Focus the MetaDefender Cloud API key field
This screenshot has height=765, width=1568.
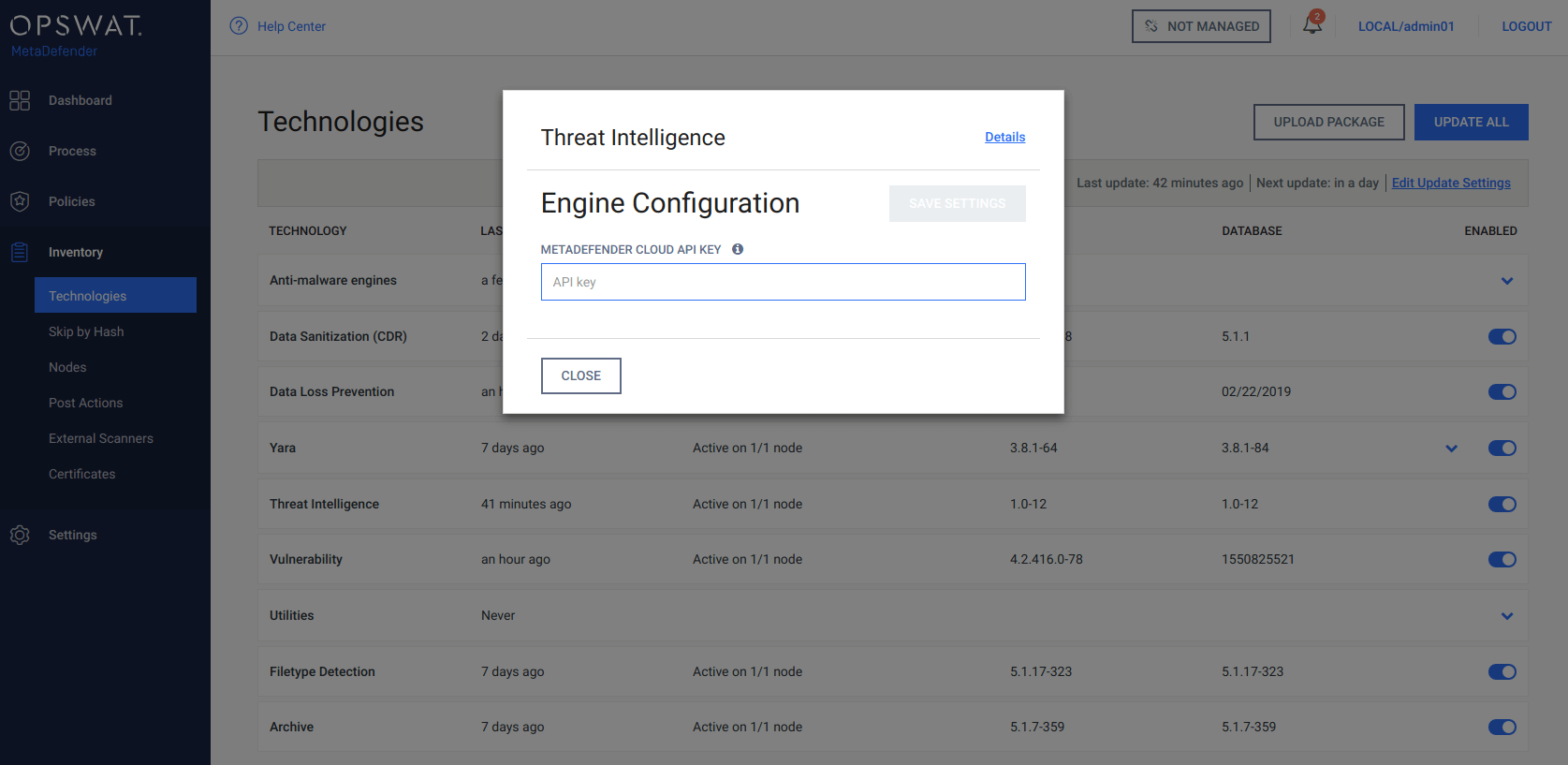[x=784, y=282]
